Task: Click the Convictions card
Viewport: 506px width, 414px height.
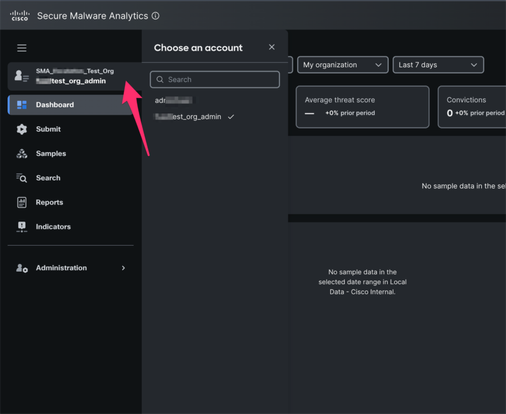Action: tap(472, 107)
